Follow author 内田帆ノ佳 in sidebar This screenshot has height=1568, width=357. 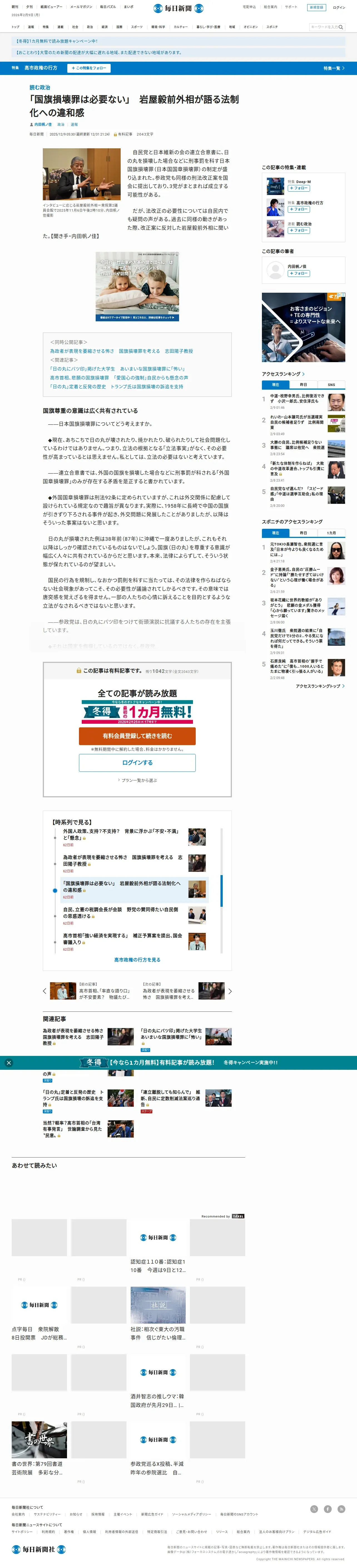pyautogui.click(x=299, y=273)
